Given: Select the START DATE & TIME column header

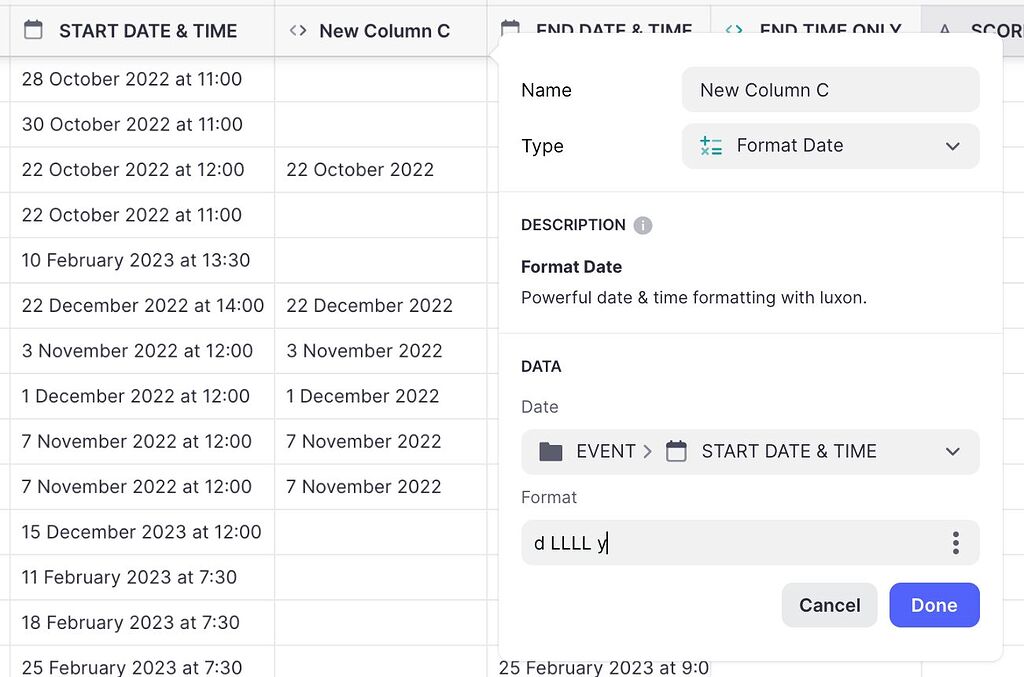Looking at the screenshot, I should point(147,31).
